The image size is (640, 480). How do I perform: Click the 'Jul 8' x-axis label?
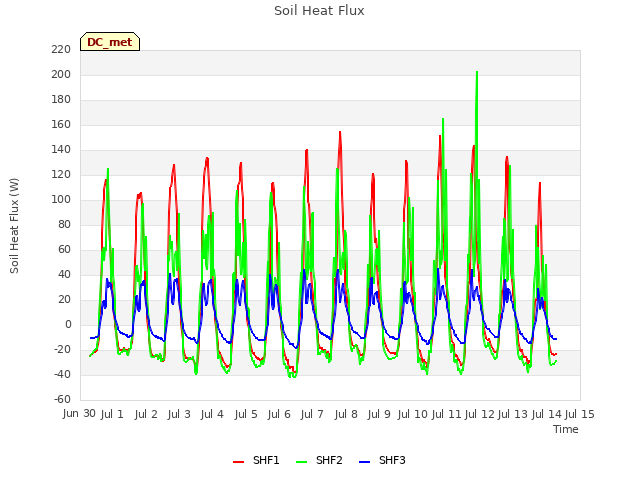tap(346, 414)
